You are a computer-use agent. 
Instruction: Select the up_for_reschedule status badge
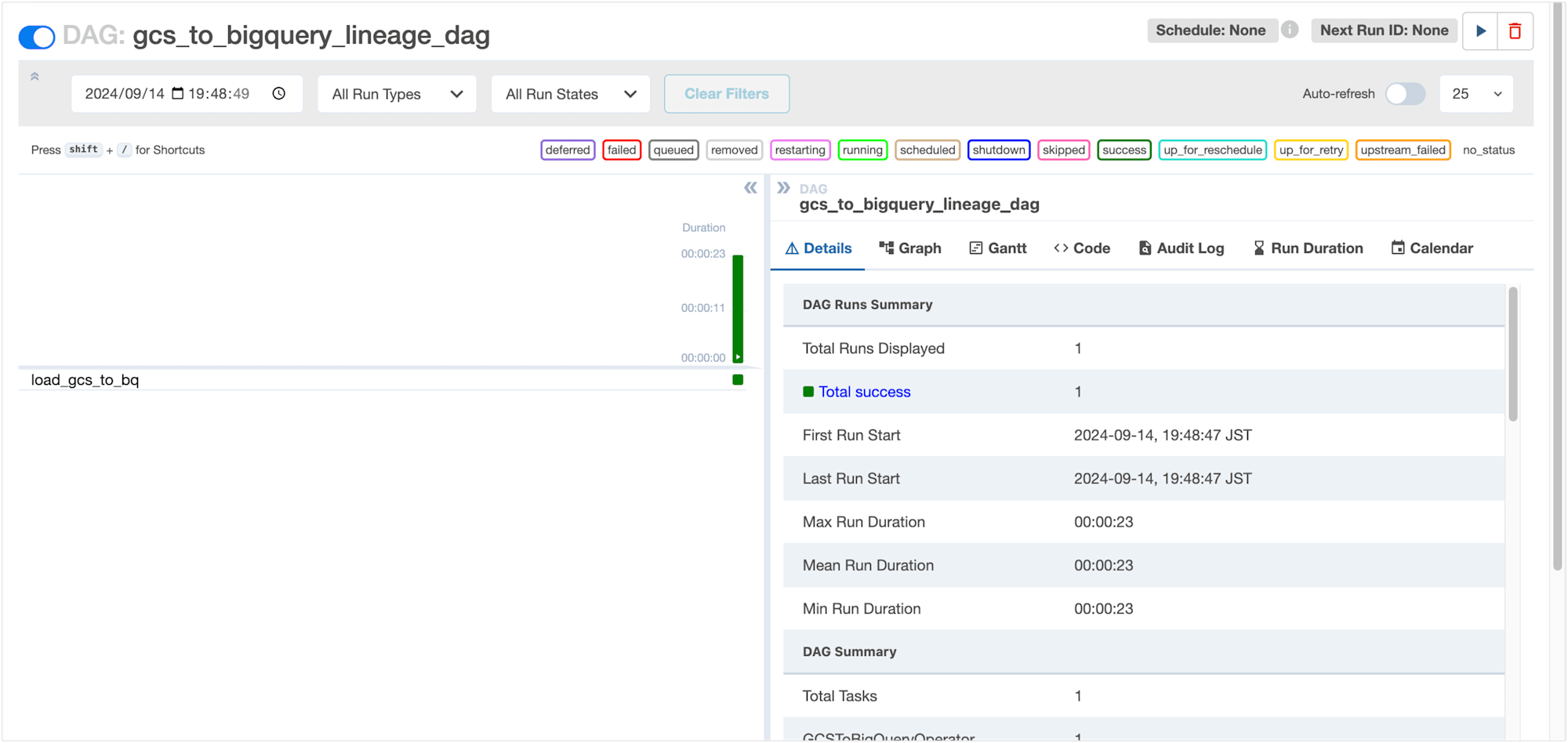point(1213,150)
